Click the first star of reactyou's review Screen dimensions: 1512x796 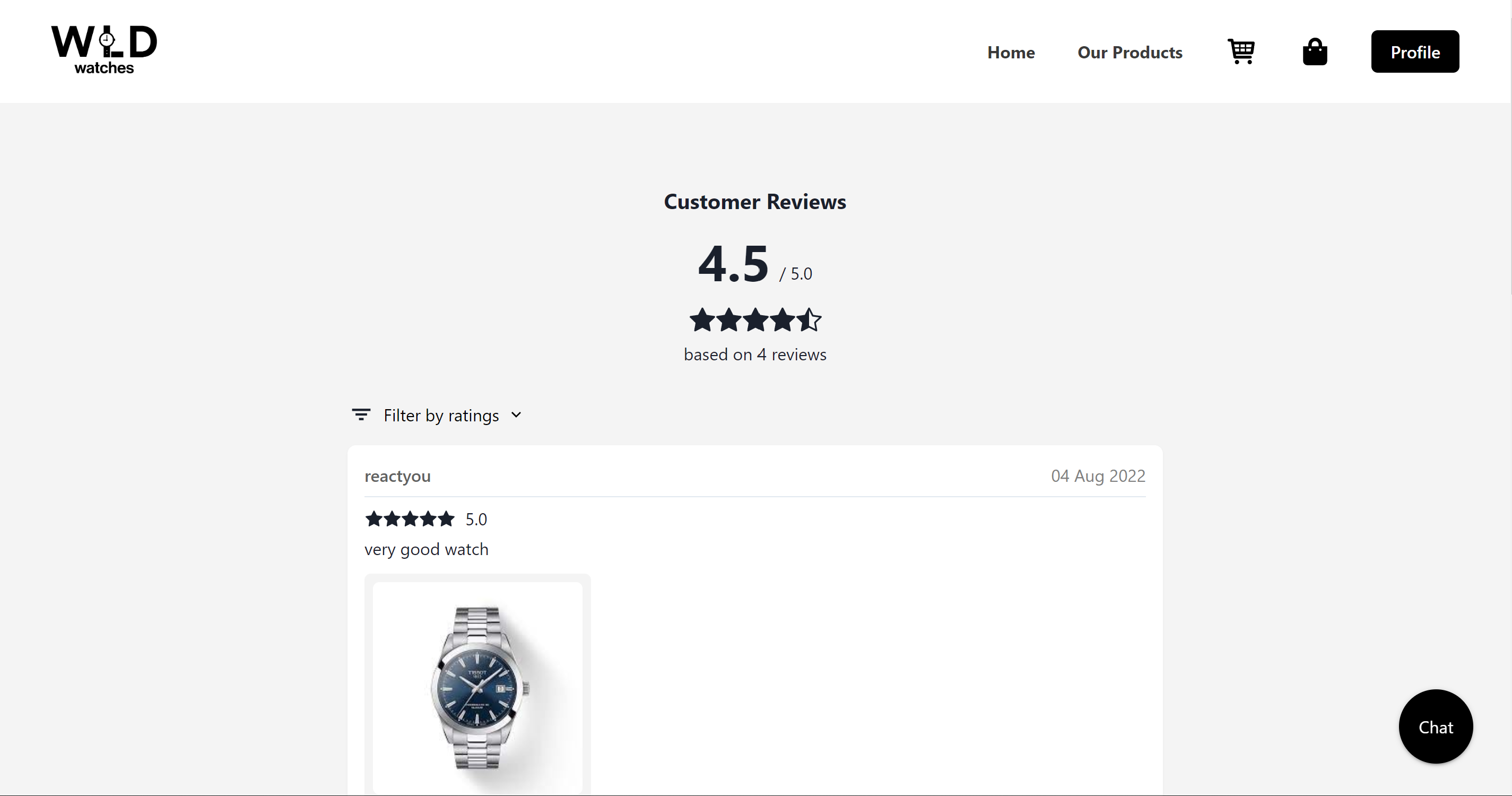tap(374, 519)
